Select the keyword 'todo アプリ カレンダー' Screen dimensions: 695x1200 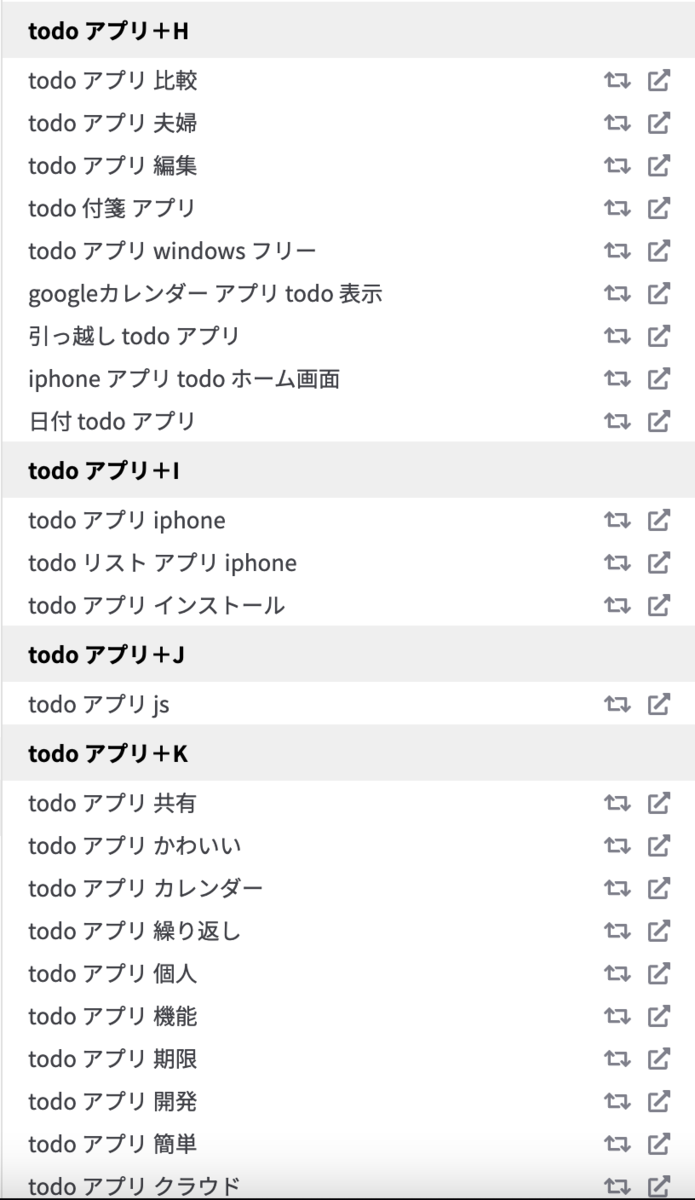pos(146,888)
